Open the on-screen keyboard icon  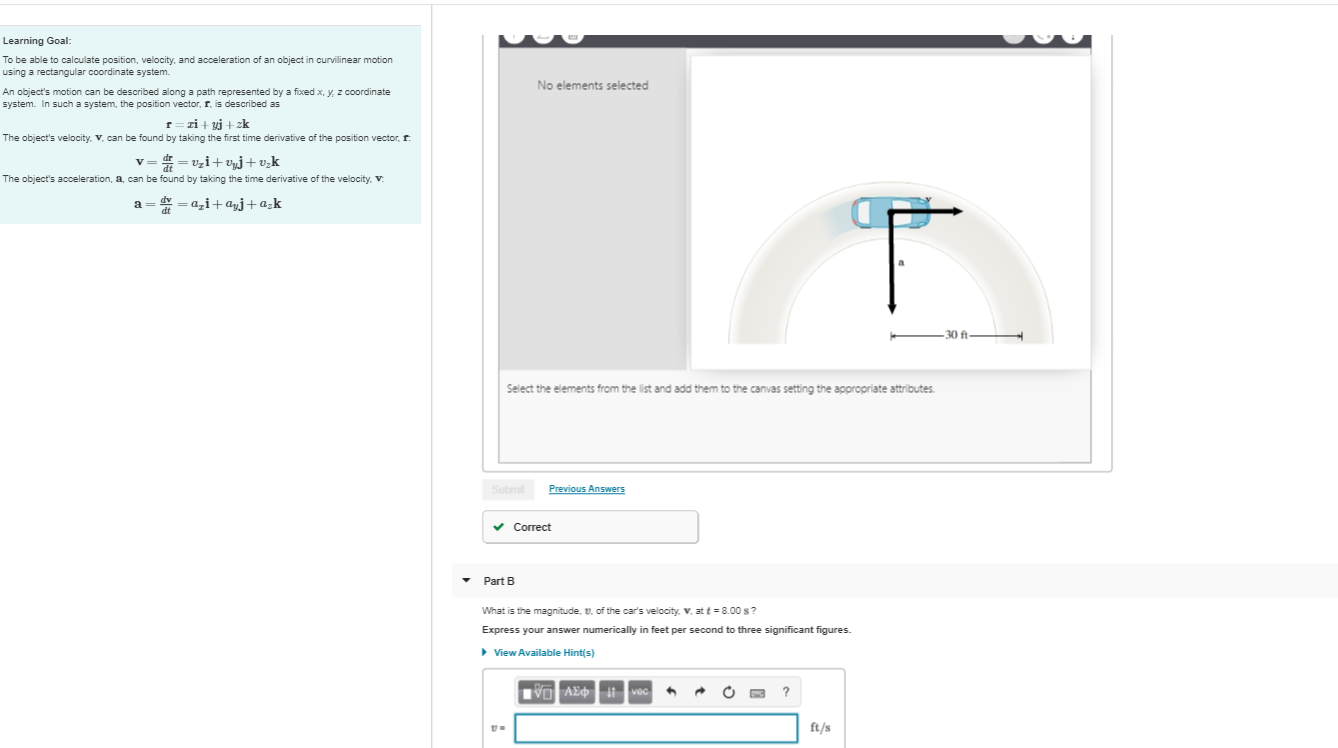[x=755, y=692]
